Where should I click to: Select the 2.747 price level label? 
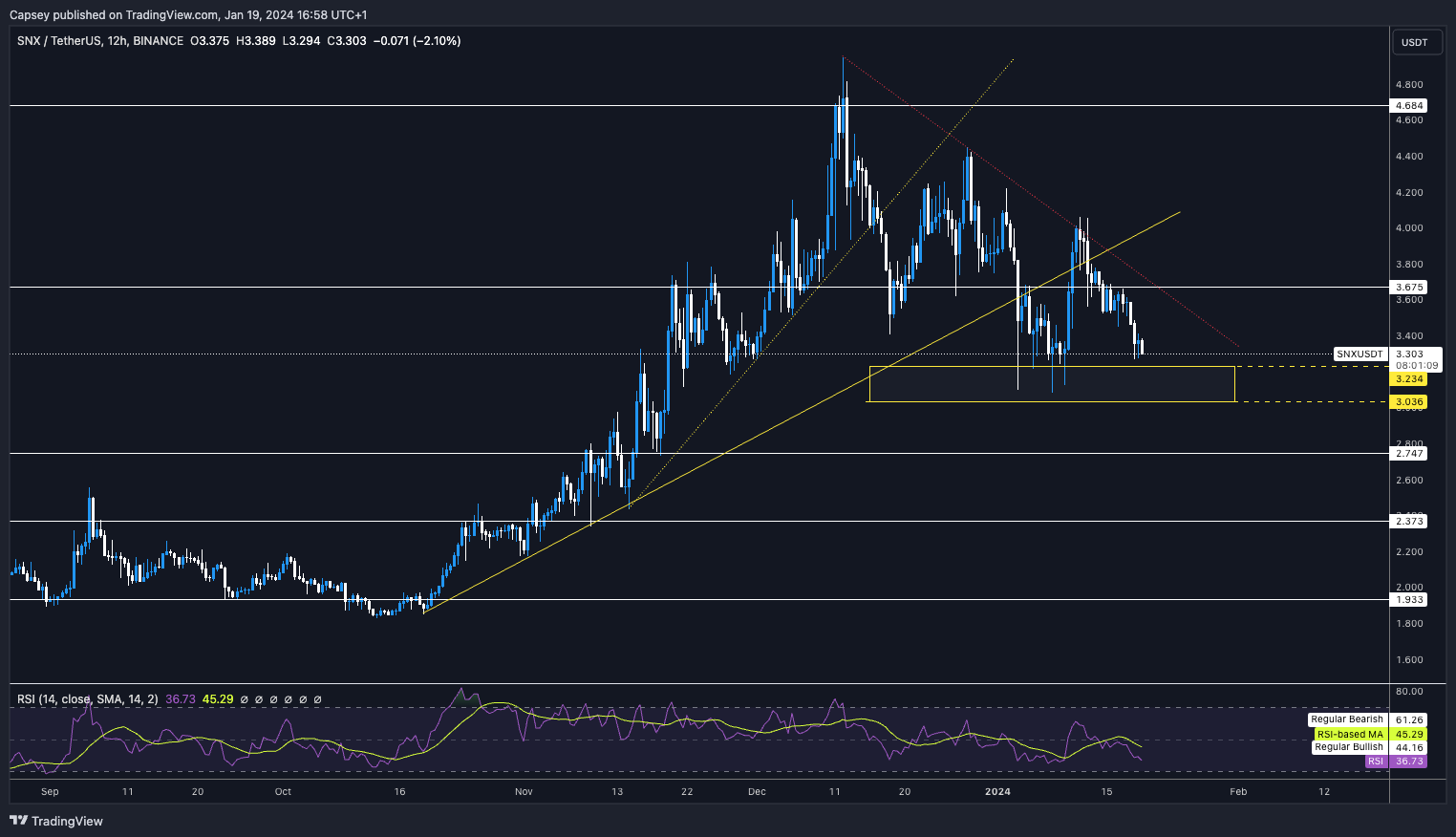pos(1410,454)
